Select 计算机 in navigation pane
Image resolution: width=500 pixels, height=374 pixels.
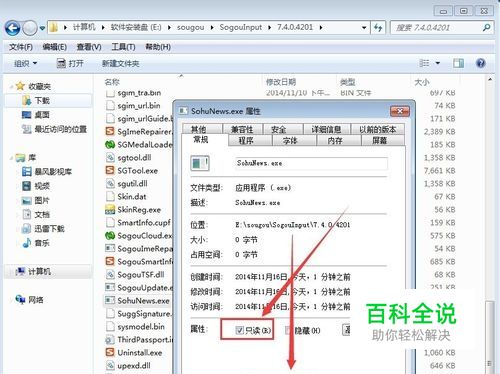(39, 272)
